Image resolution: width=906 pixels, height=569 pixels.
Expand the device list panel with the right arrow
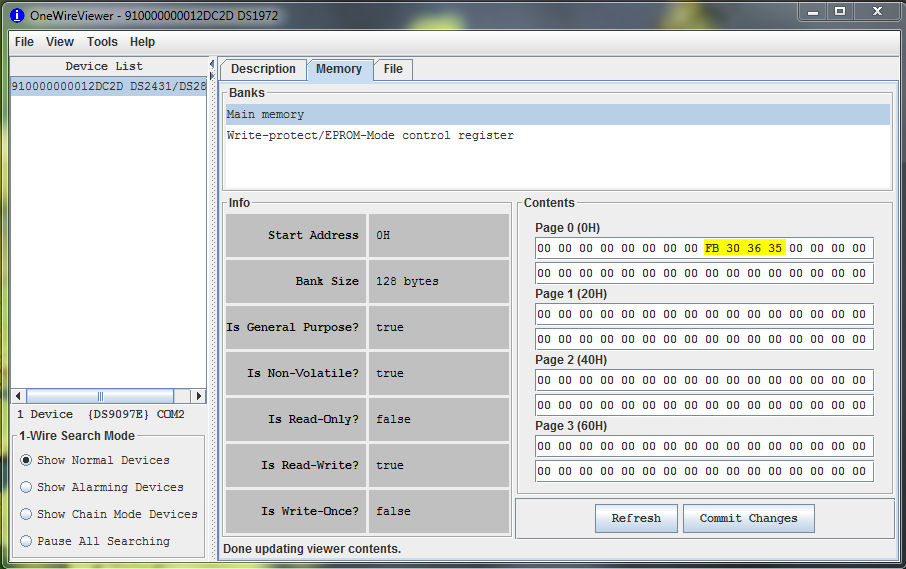pos(212,76)
